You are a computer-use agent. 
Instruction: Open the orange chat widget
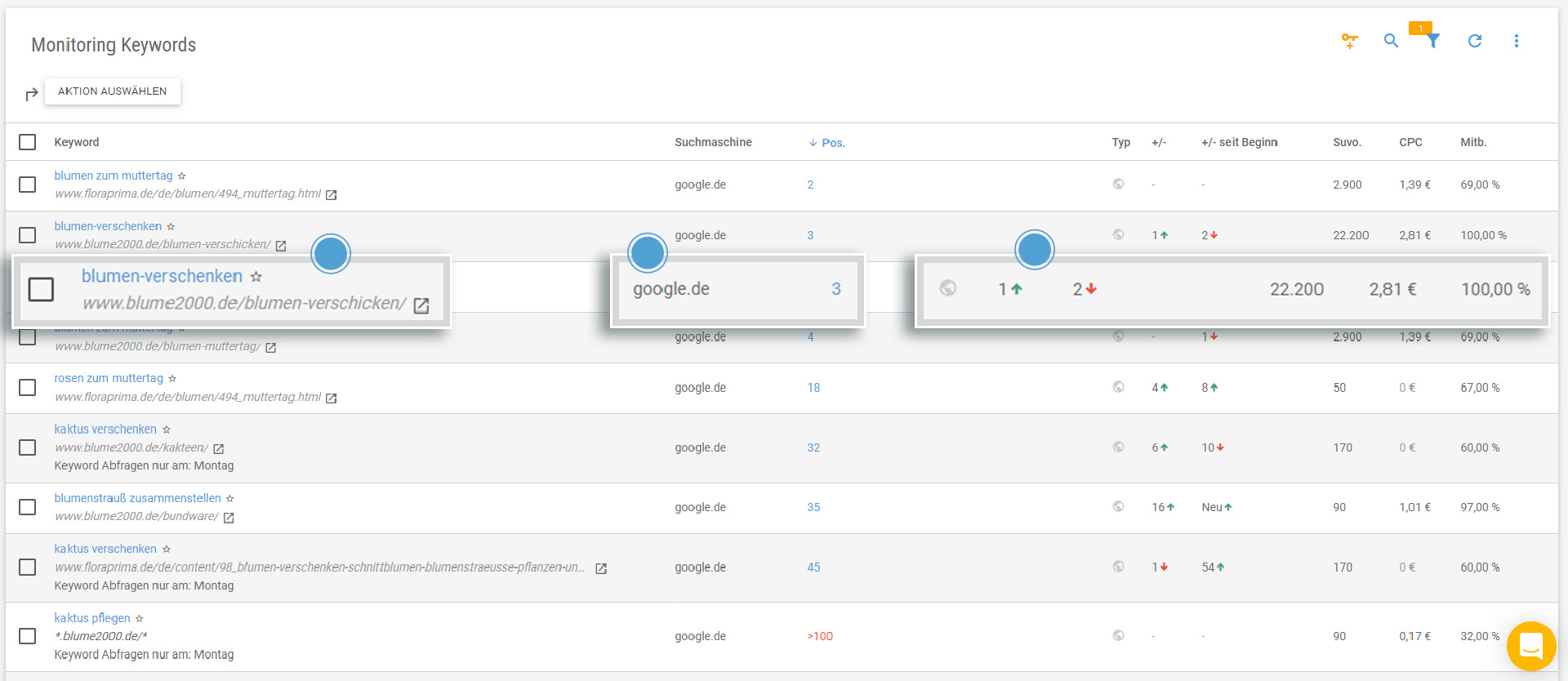click(1531, 646)
